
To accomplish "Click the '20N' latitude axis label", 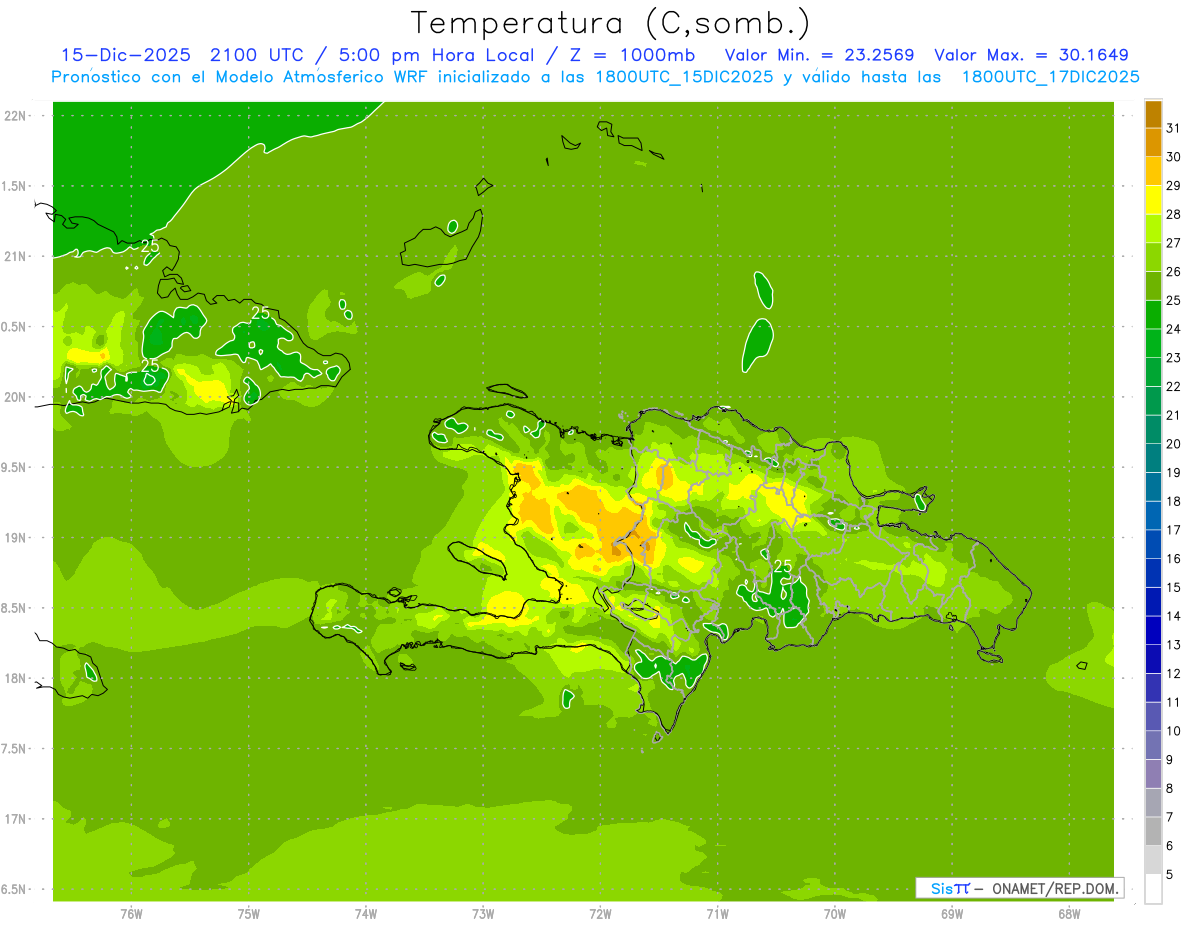I will [15, 397].
